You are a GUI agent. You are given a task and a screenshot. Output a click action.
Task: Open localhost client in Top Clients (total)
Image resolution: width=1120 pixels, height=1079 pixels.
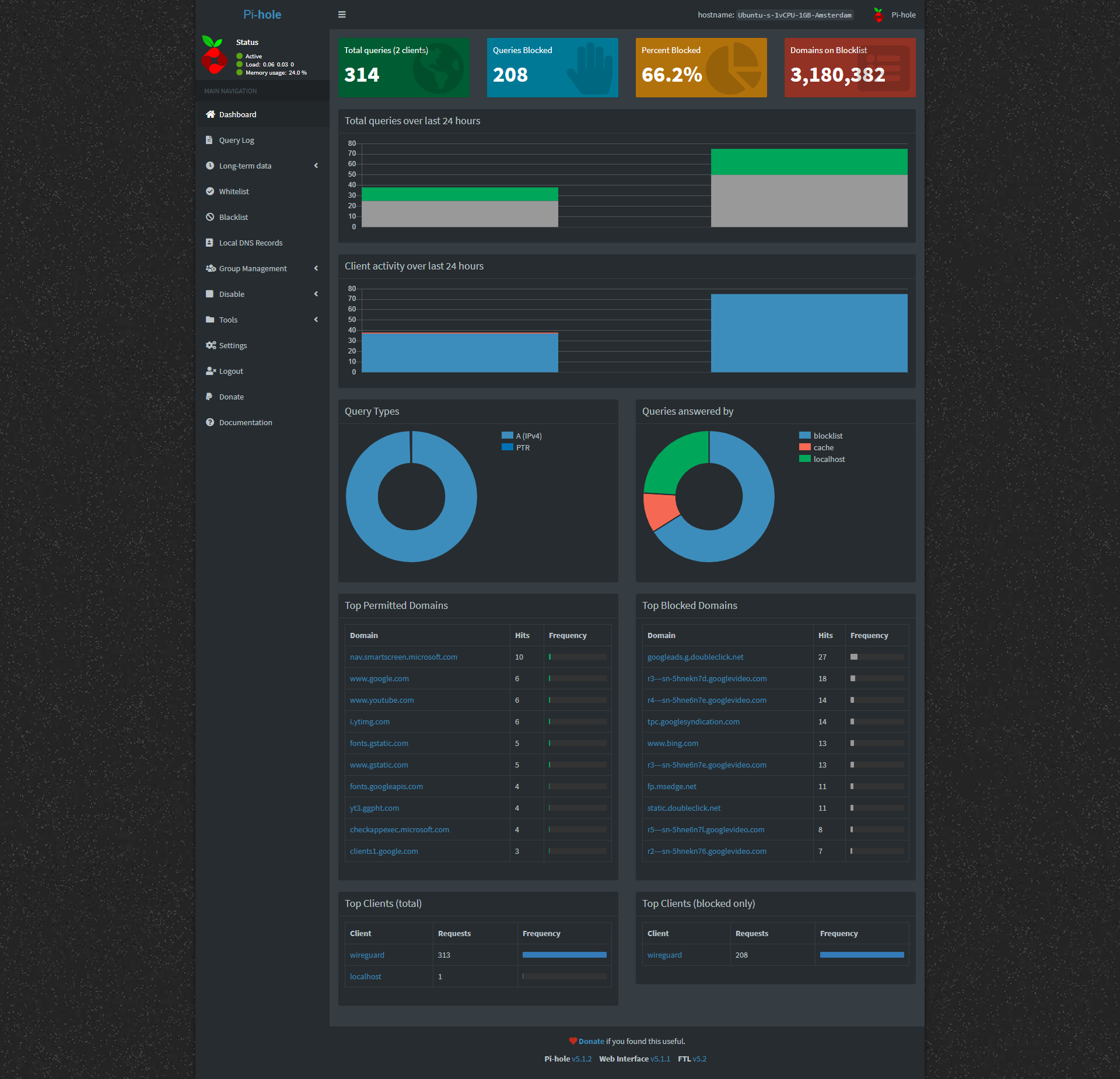point(365,976)
